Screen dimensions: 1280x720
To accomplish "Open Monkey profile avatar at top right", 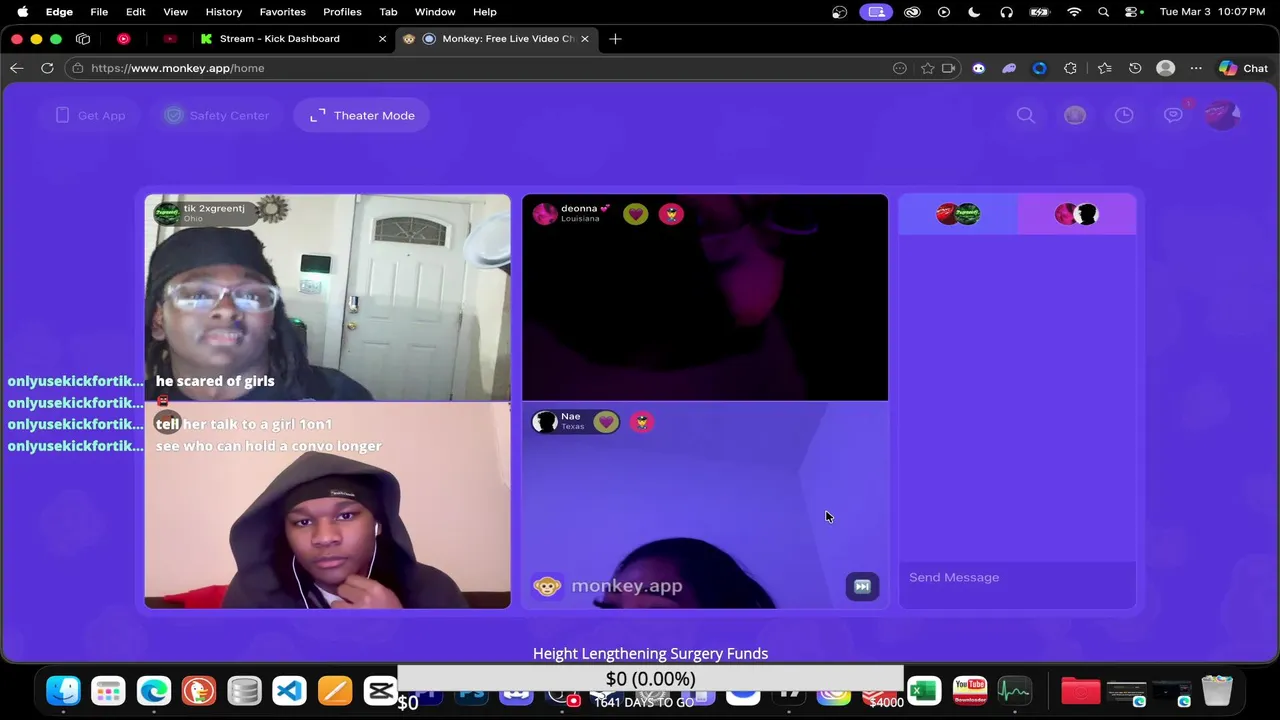I will 1221,115.
